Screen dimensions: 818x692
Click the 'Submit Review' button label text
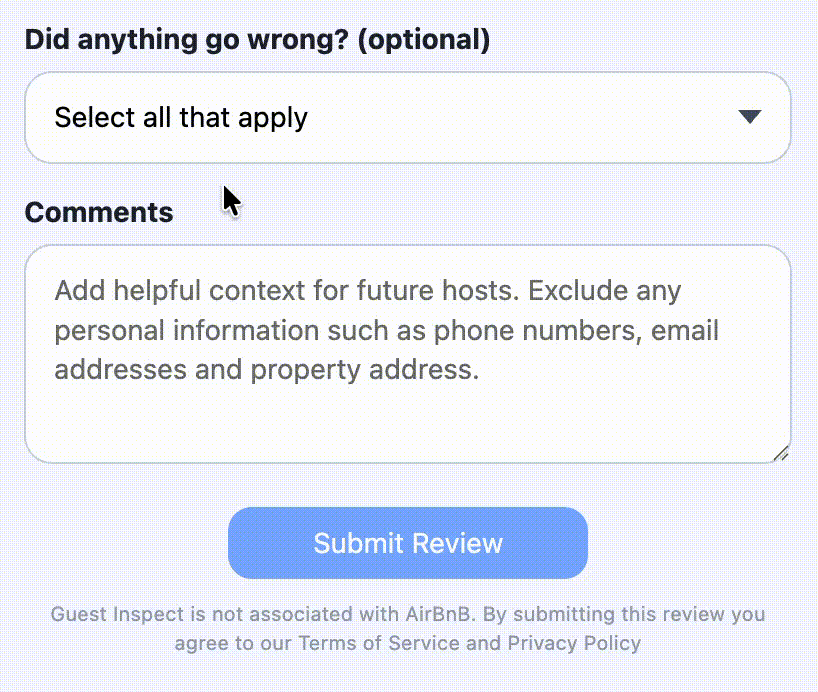(408, 543)
